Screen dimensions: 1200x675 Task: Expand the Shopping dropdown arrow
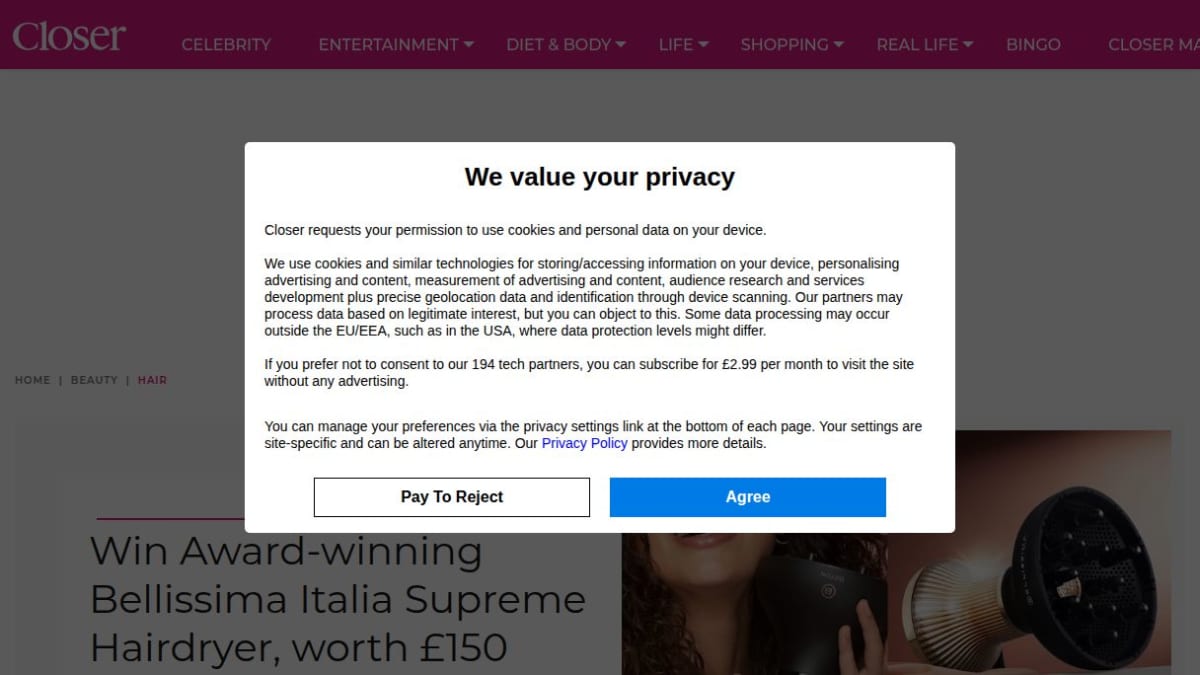[x=839, y=44]
